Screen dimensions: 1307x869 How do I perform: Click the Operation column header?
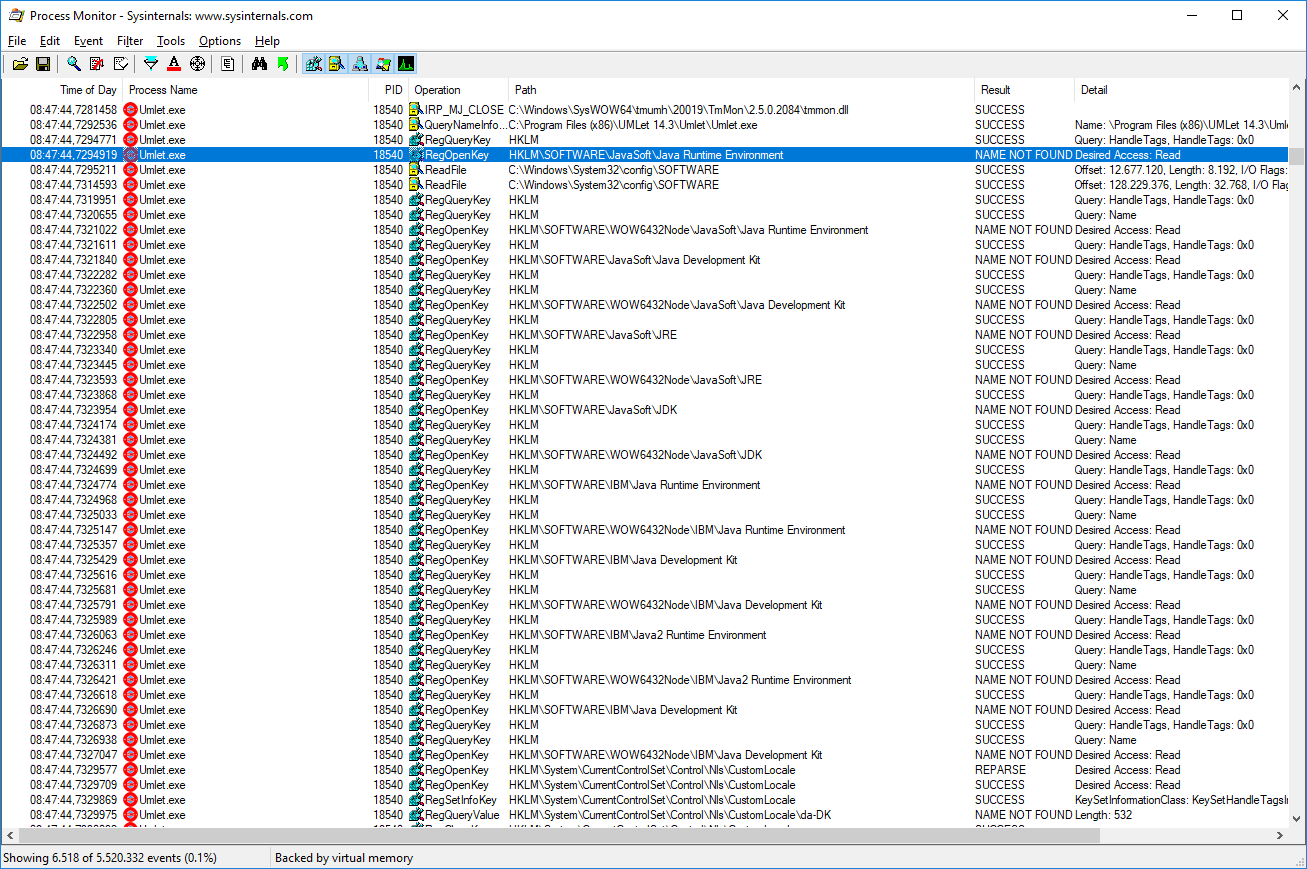[x=458, y=90]
